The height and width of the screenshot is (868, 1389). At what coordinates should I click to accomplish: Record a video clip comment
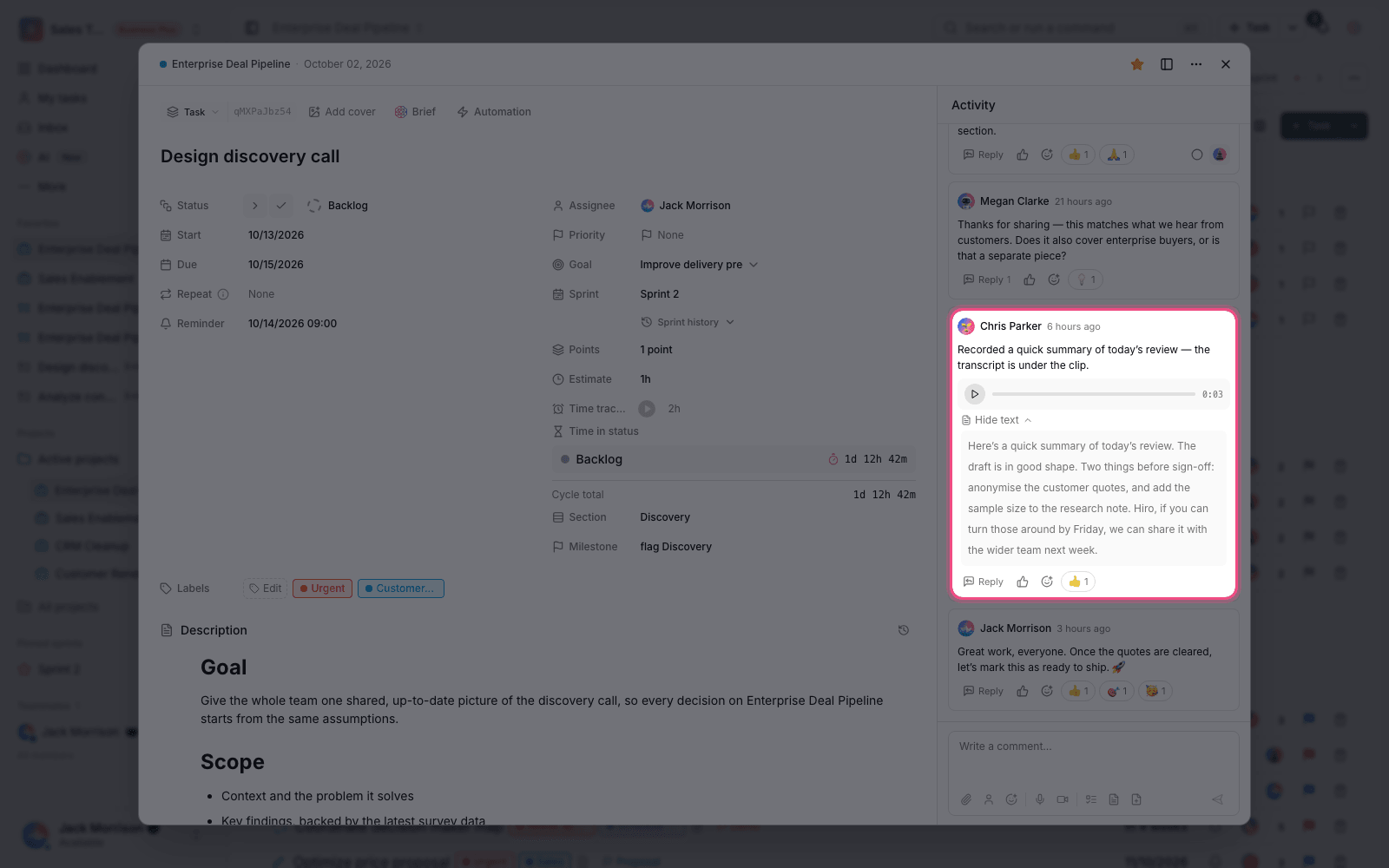click(x=1063, y=799)
